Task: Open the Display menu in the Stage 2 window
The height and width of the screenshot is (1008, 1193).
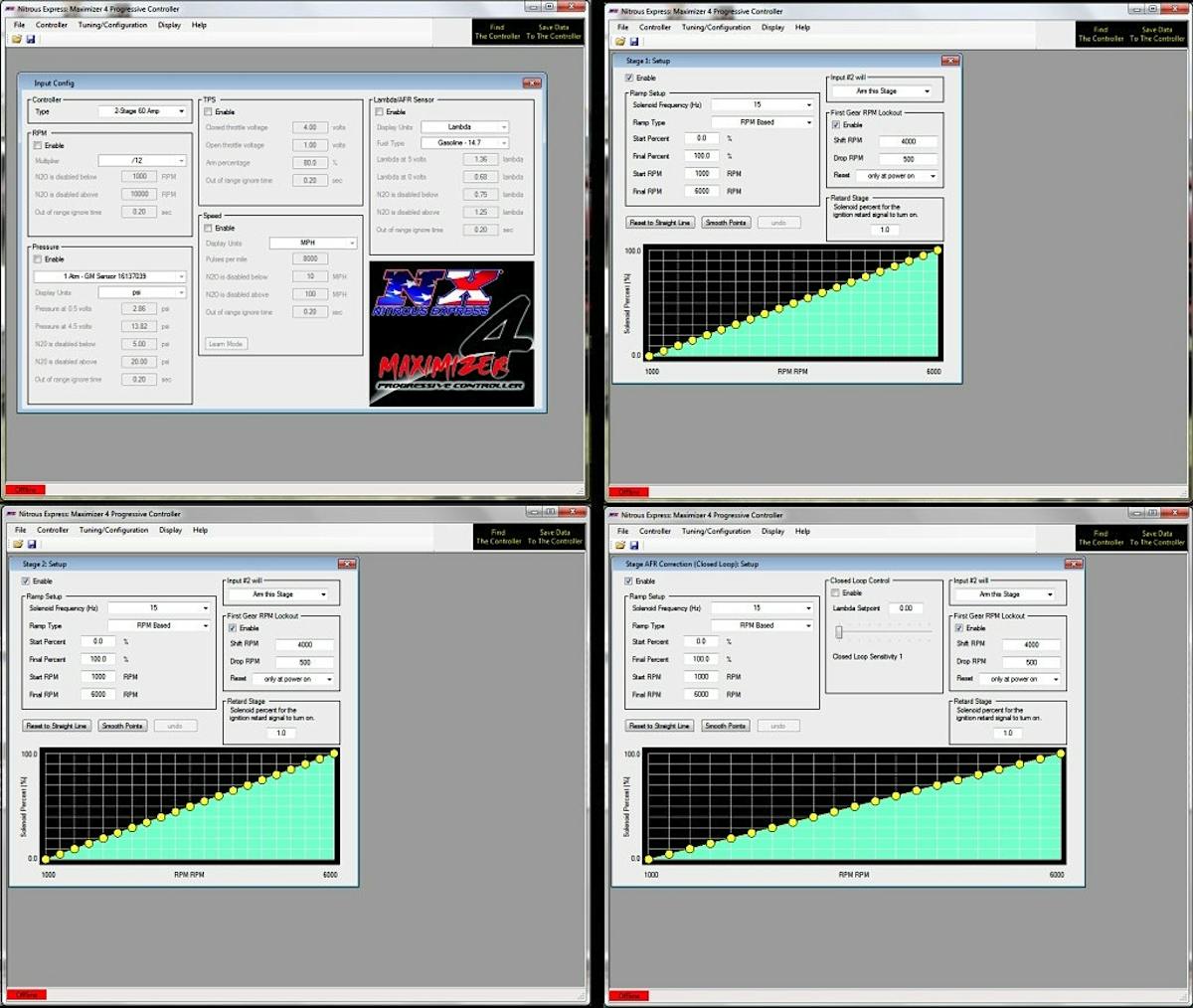Action: click(x=170, y=530)
